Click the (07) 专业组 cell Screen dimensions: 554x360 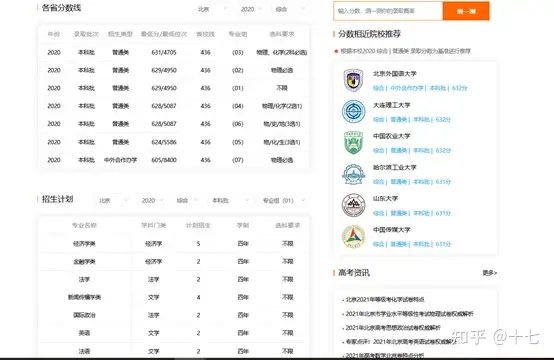[238, 160]
